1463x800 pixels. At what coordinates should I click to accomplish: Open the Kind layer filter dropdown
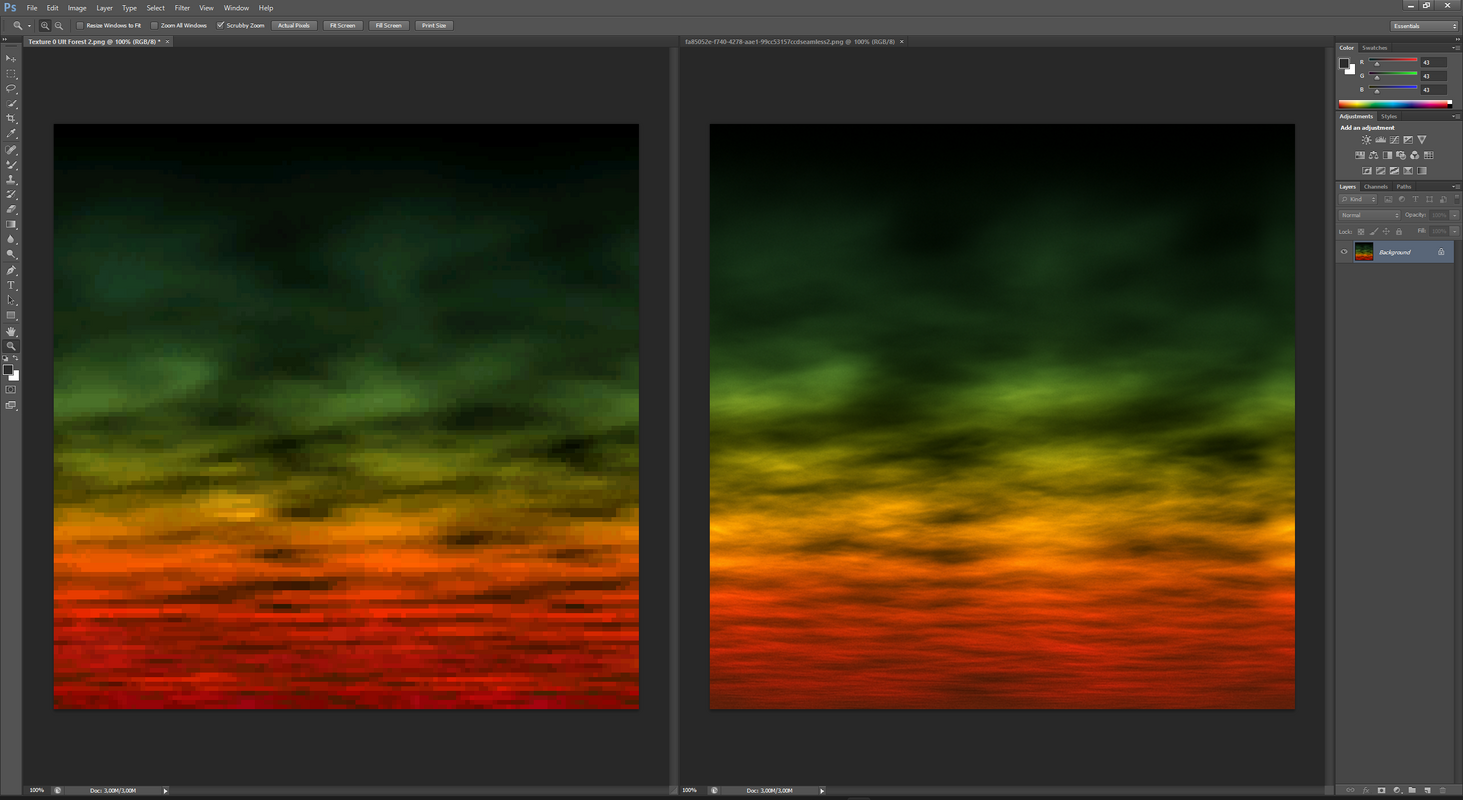point(1358,199)
